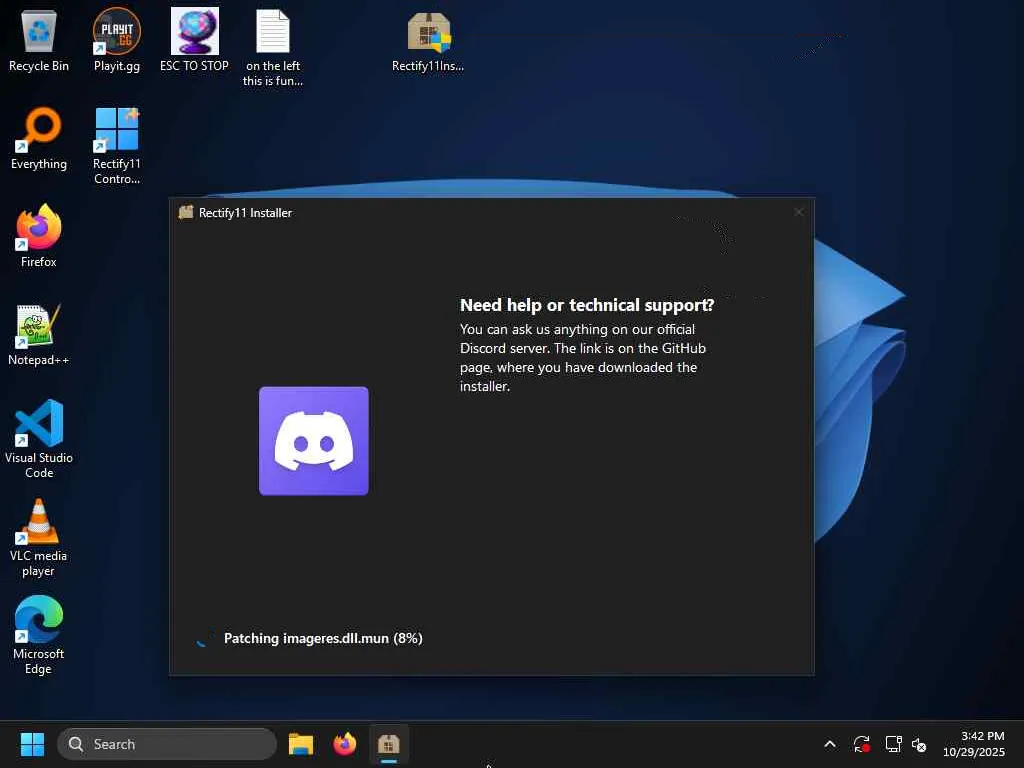Image resolution: width=1024 pixels, height=768 pixels.
Task: Open the VLC media player shortcut
Action: coord(39,537)
